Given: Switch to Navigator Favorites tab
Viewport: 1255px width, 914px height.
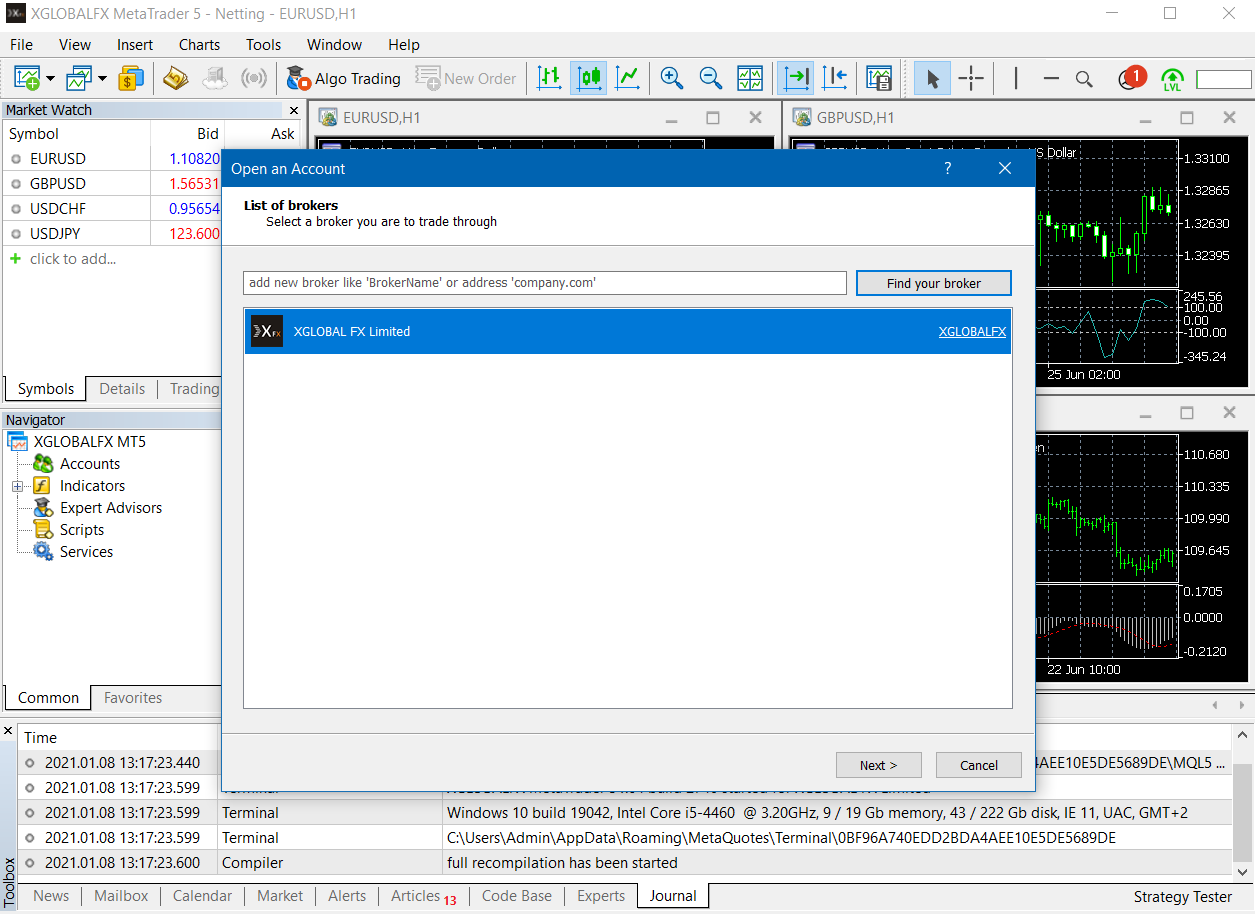Looking at the screenshot, I should point(133,698).
